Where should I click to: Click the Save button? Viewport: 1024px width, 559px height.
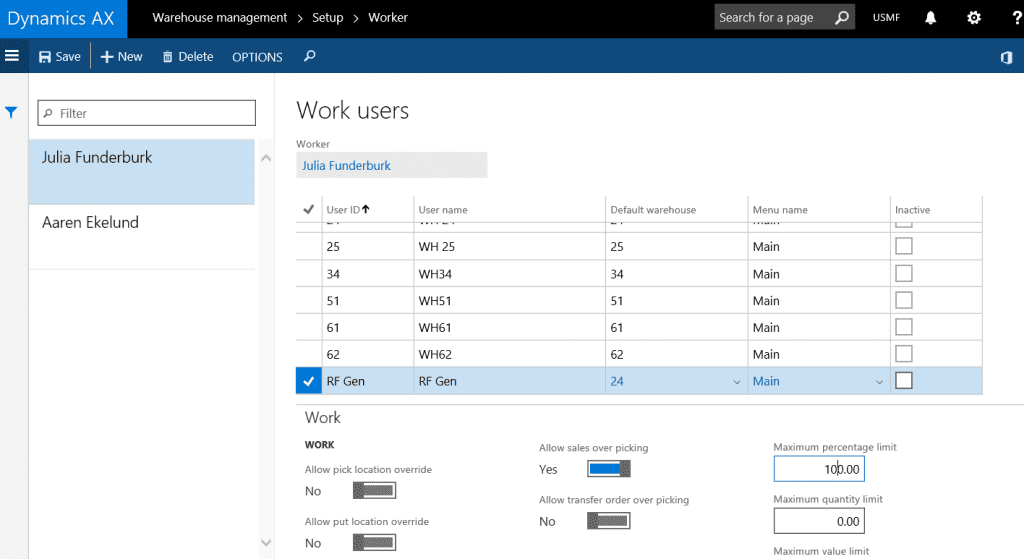[x=59, y=57]
